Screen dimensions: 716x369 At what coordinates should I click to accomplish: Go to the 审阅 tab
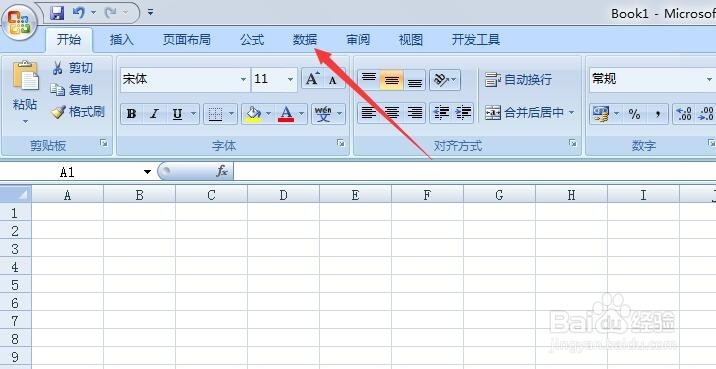click(x=358, y=40)
